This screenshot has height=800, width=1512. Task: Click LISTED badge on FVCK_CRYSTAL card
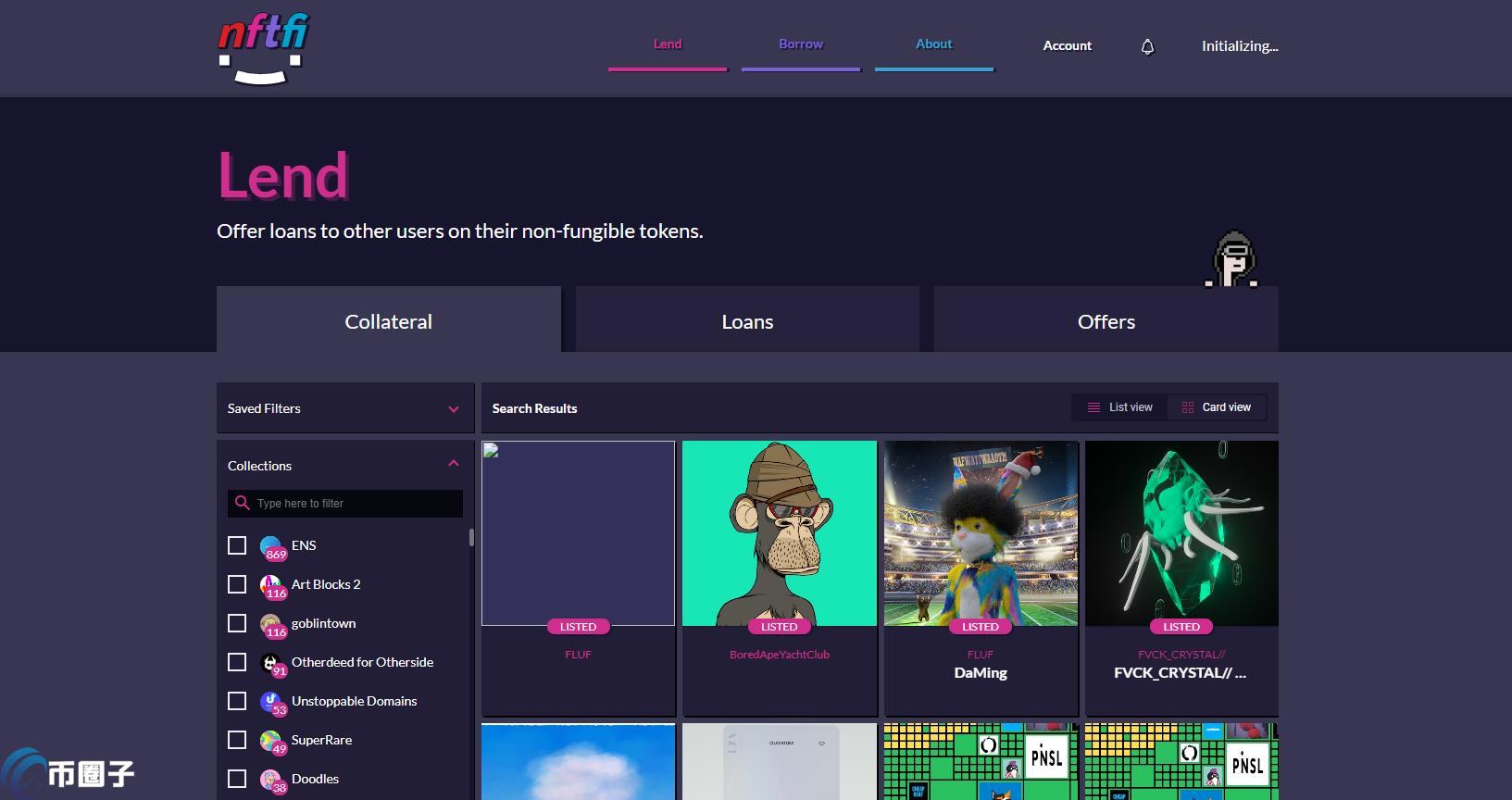pyautogui.click(x=1181, y=627)
